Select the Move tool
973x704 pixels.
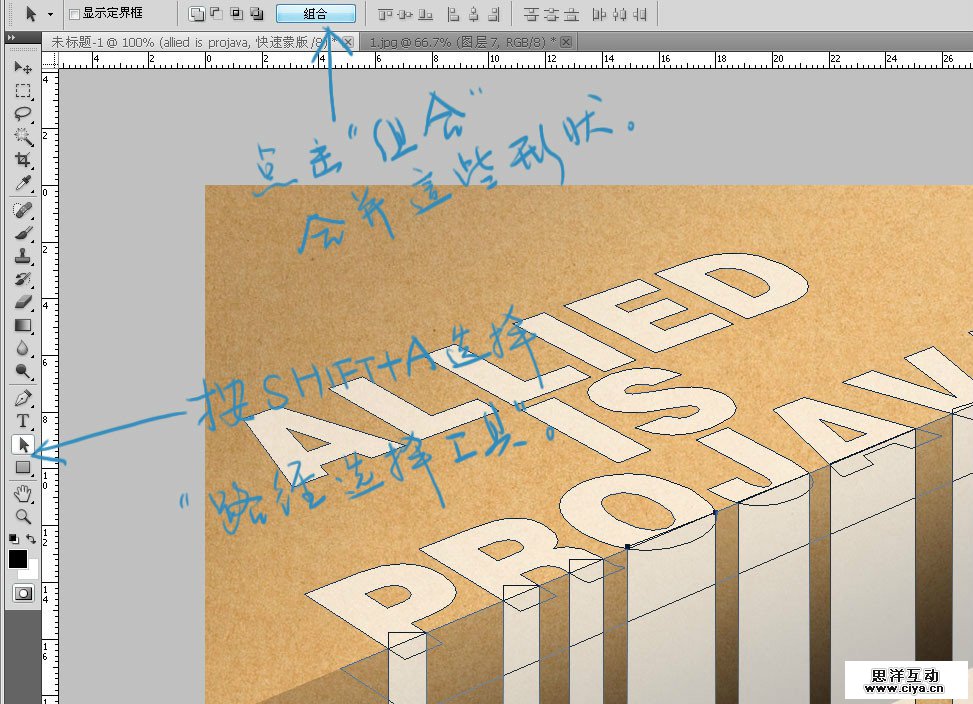[x=22, y=67]
